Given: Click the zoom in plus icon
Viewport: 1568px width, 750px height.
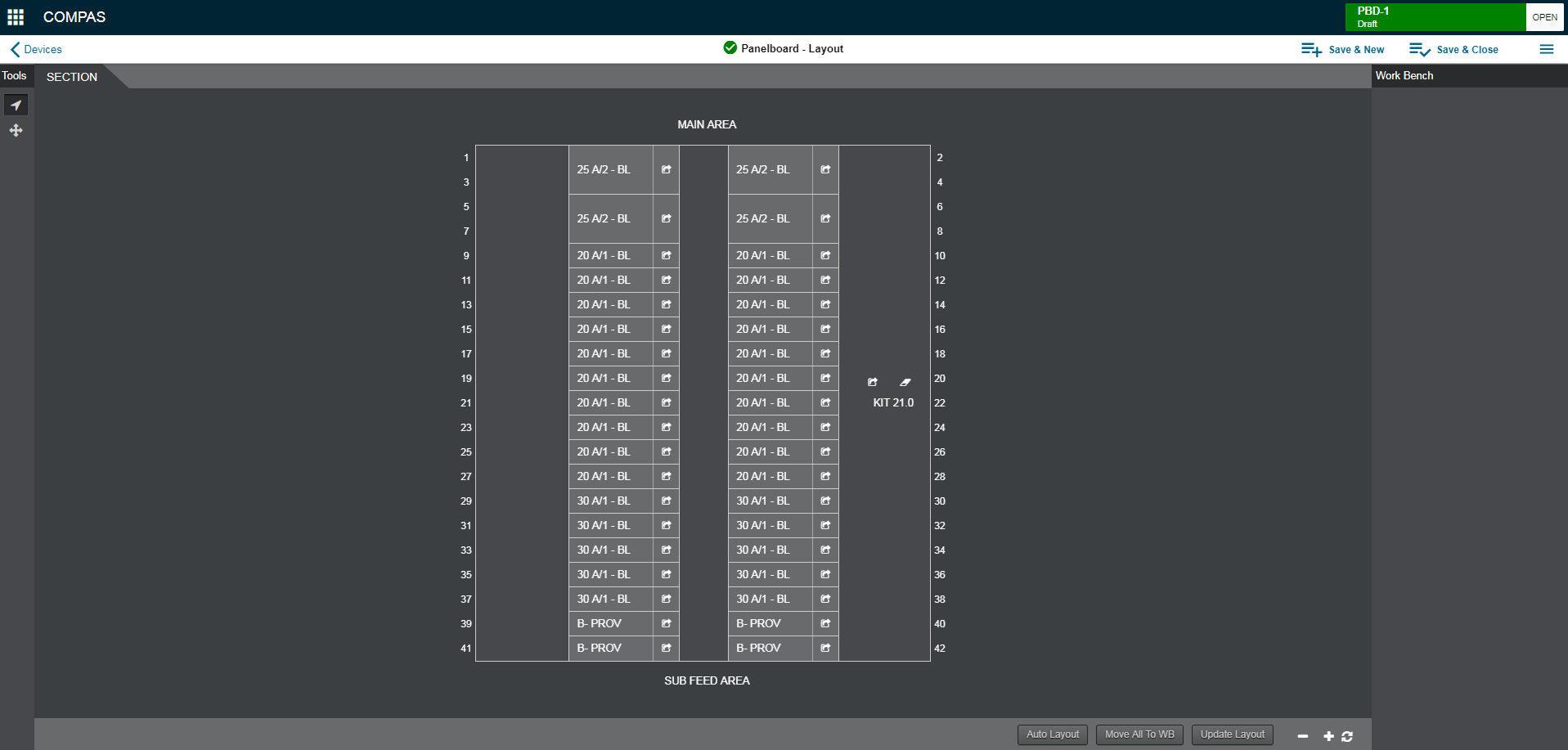Looking at the screenshot, I should click(x=1328, y=735).
